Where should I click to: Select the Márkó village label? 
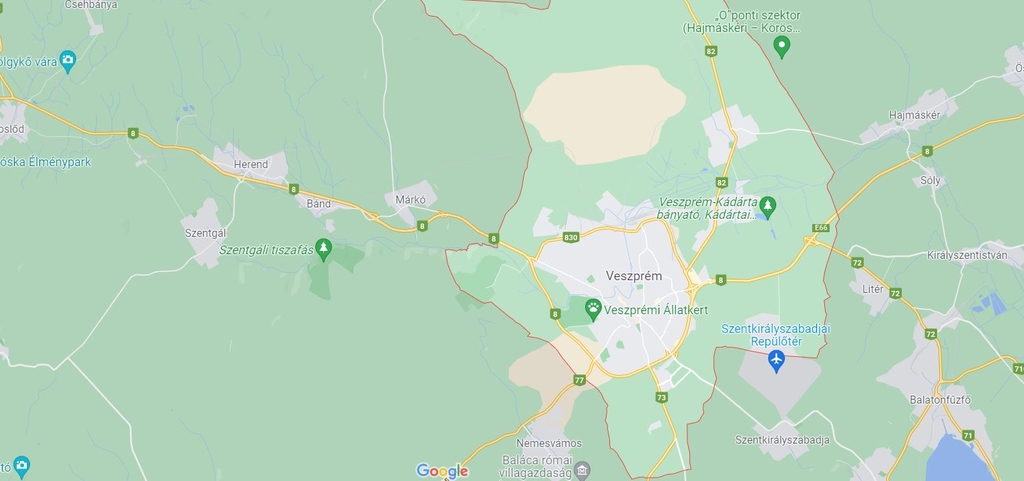click(x=410, y=200)
